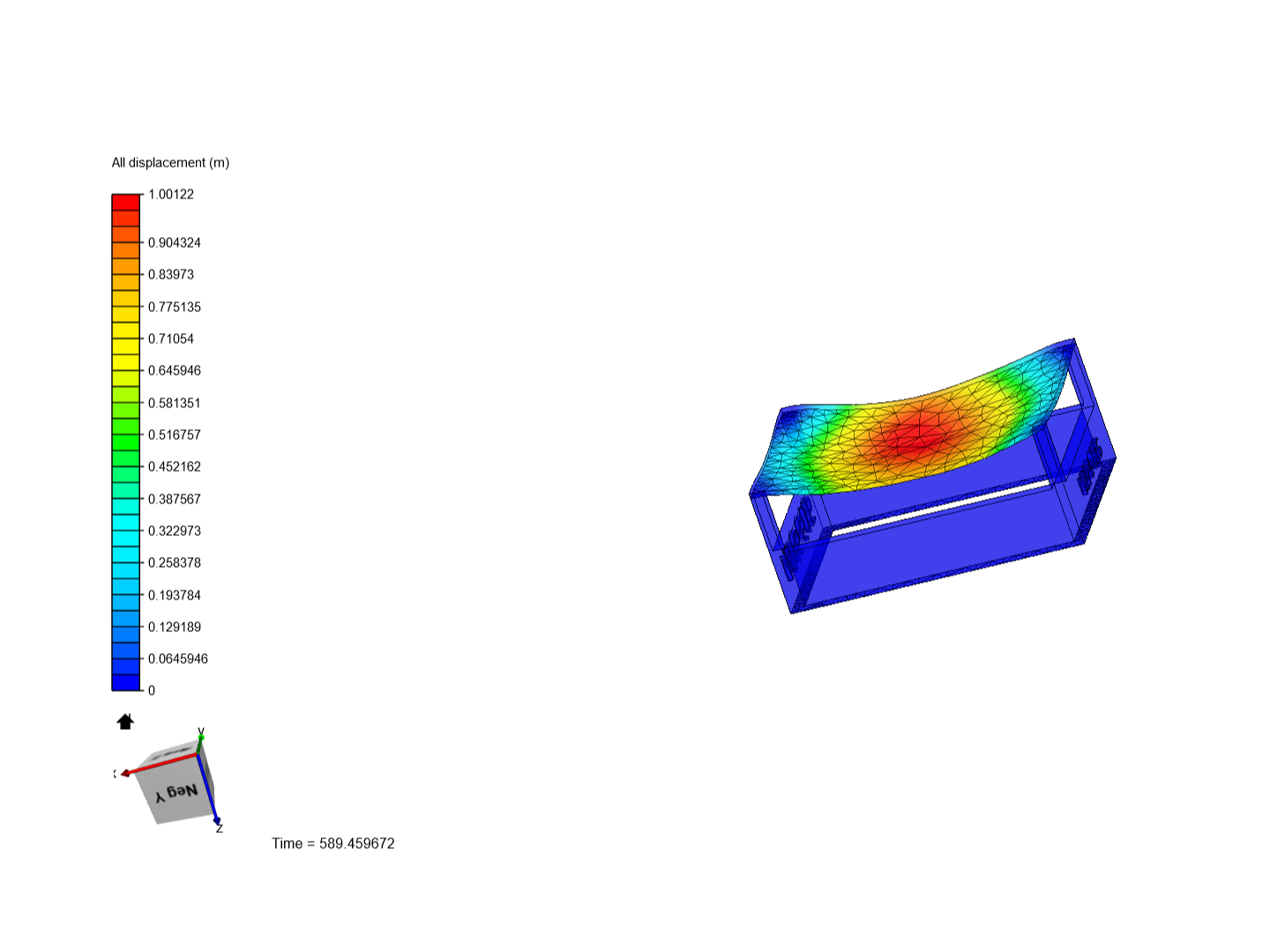Click the 0.904324 legend label
This screenshot has height=952, width=1270.
175,242
